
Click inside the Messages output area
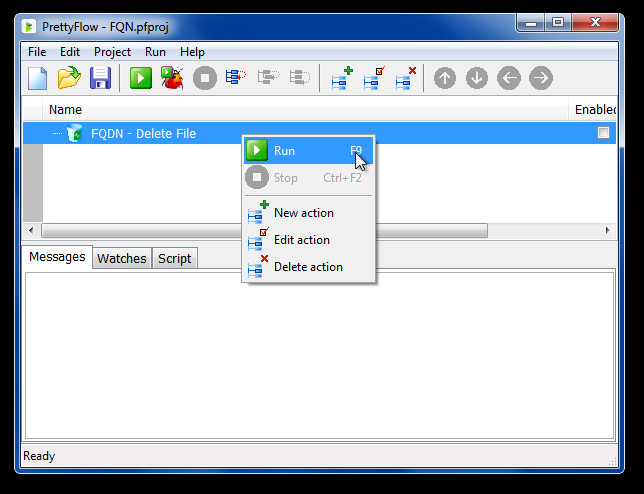[x=320, y=356]
